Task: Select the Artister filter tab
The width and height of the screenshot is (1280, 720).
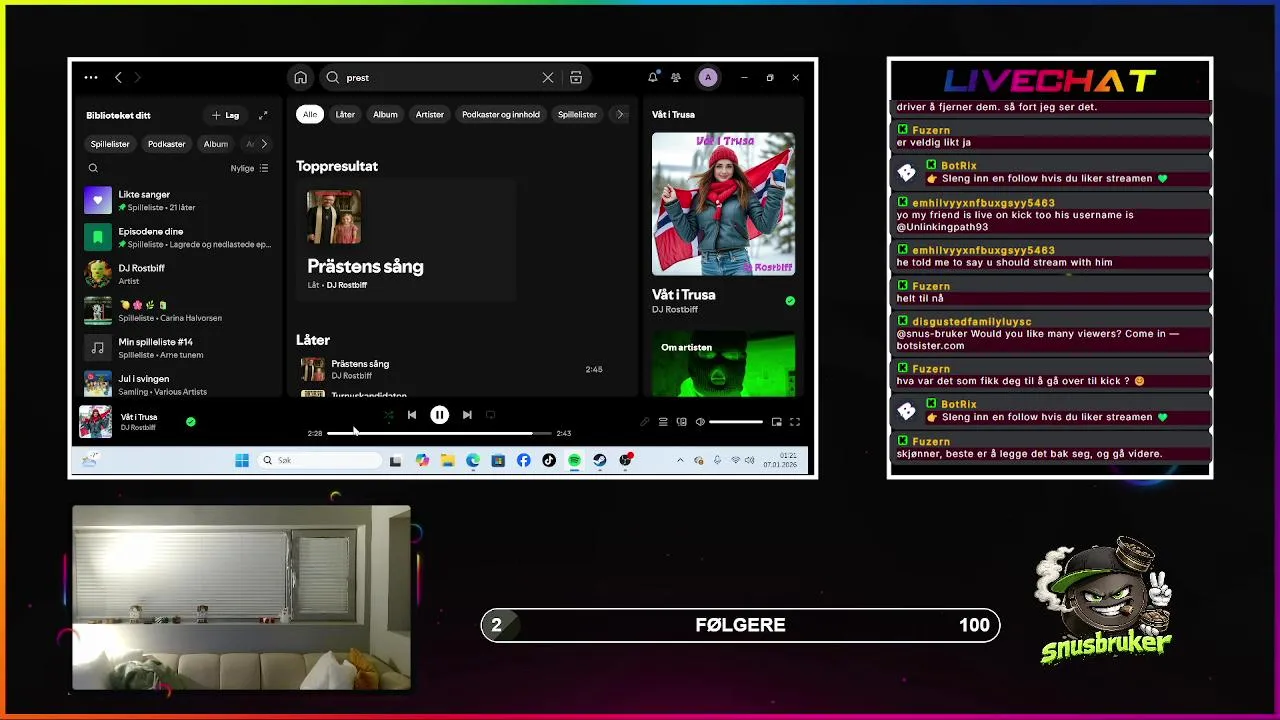Action: 430,114
